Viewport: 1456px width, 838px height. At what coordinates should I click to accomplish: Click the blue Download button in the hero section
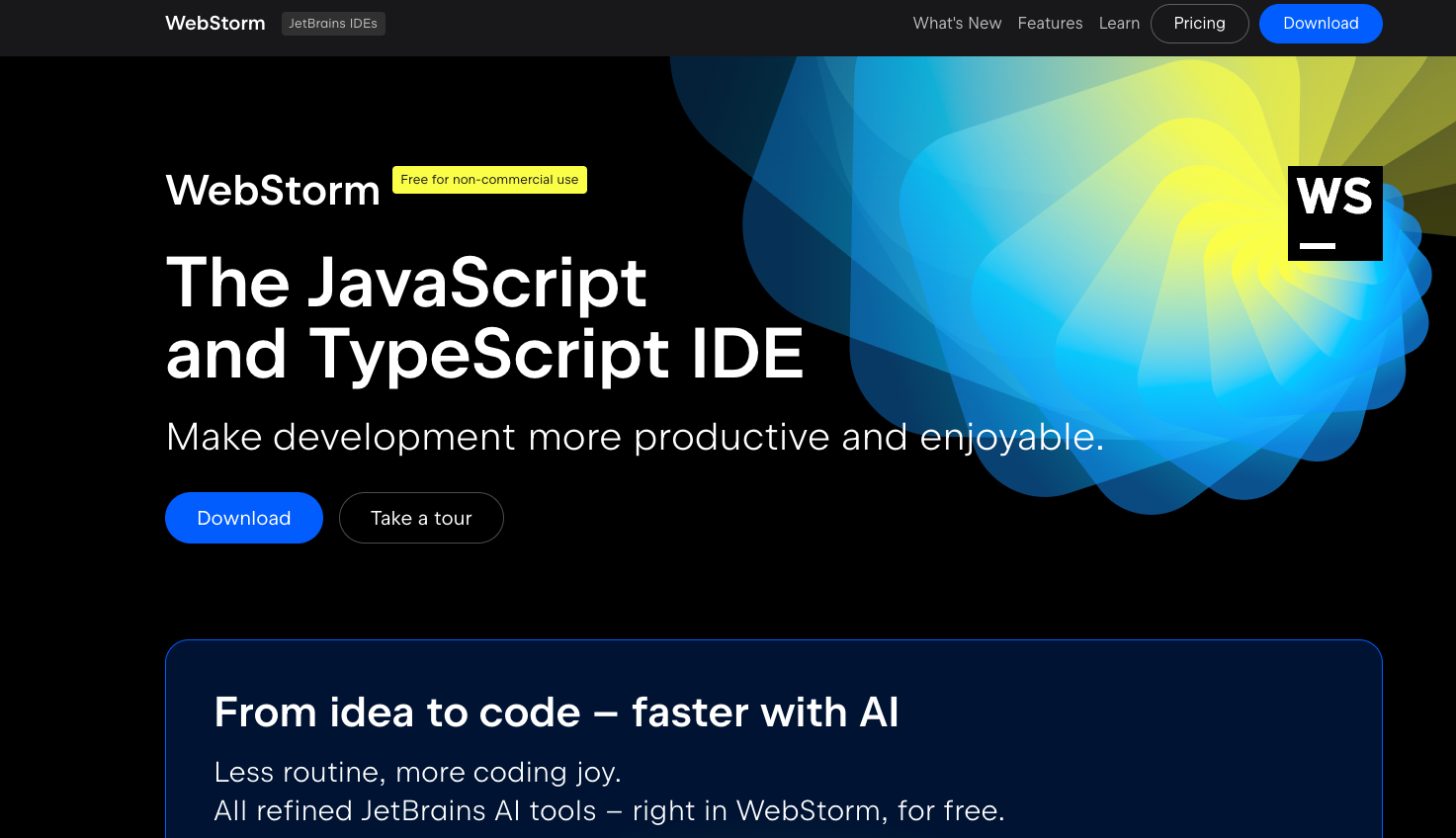coord(244,518)
